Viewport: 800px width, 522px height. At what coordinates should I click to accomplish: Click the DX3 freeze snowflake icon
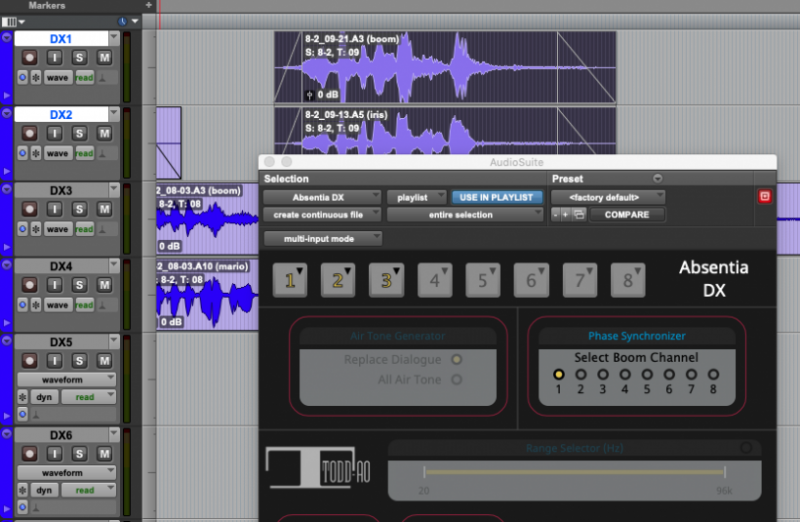coord(36,229)
